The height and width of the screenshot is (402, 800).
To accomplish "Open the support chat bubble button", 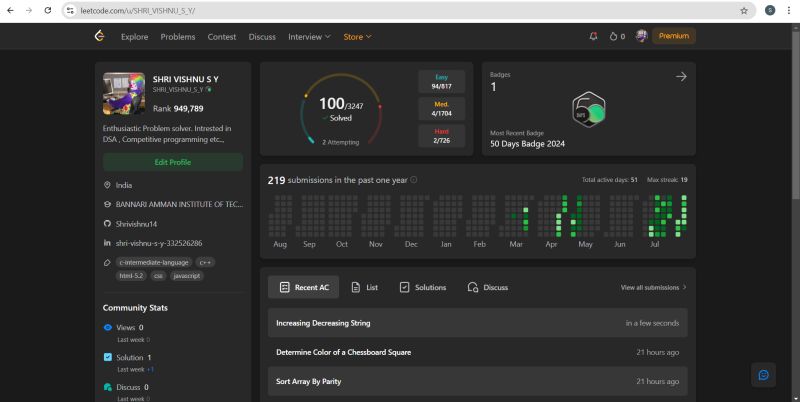I will (763, 375).
